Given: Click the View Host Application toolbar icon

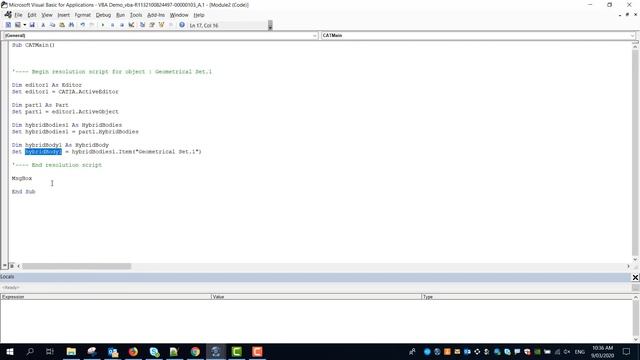Looking at the screenshot, I should point(8,25).
